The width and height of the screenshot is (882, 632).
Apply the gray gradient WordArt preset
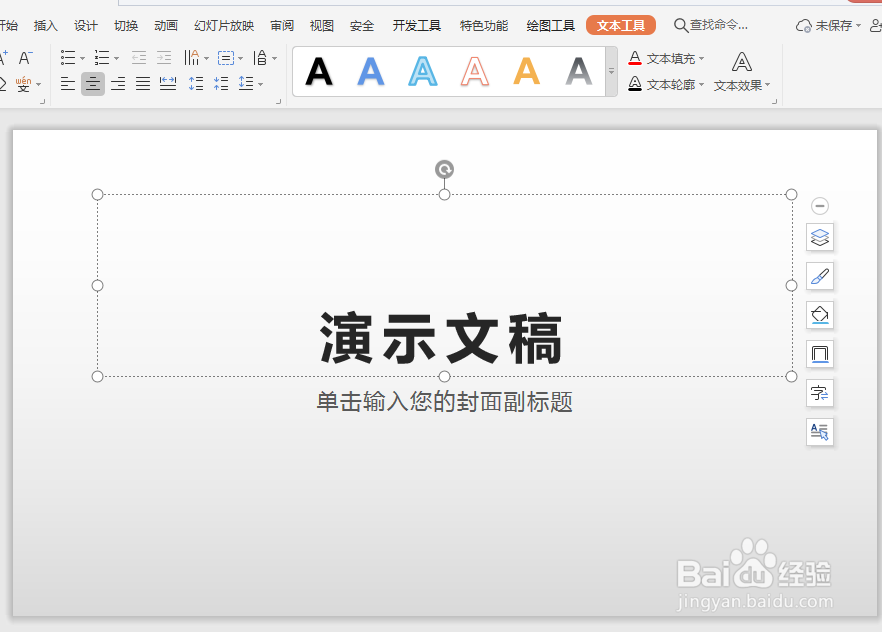pyautogui.click(x=579, y=72)
